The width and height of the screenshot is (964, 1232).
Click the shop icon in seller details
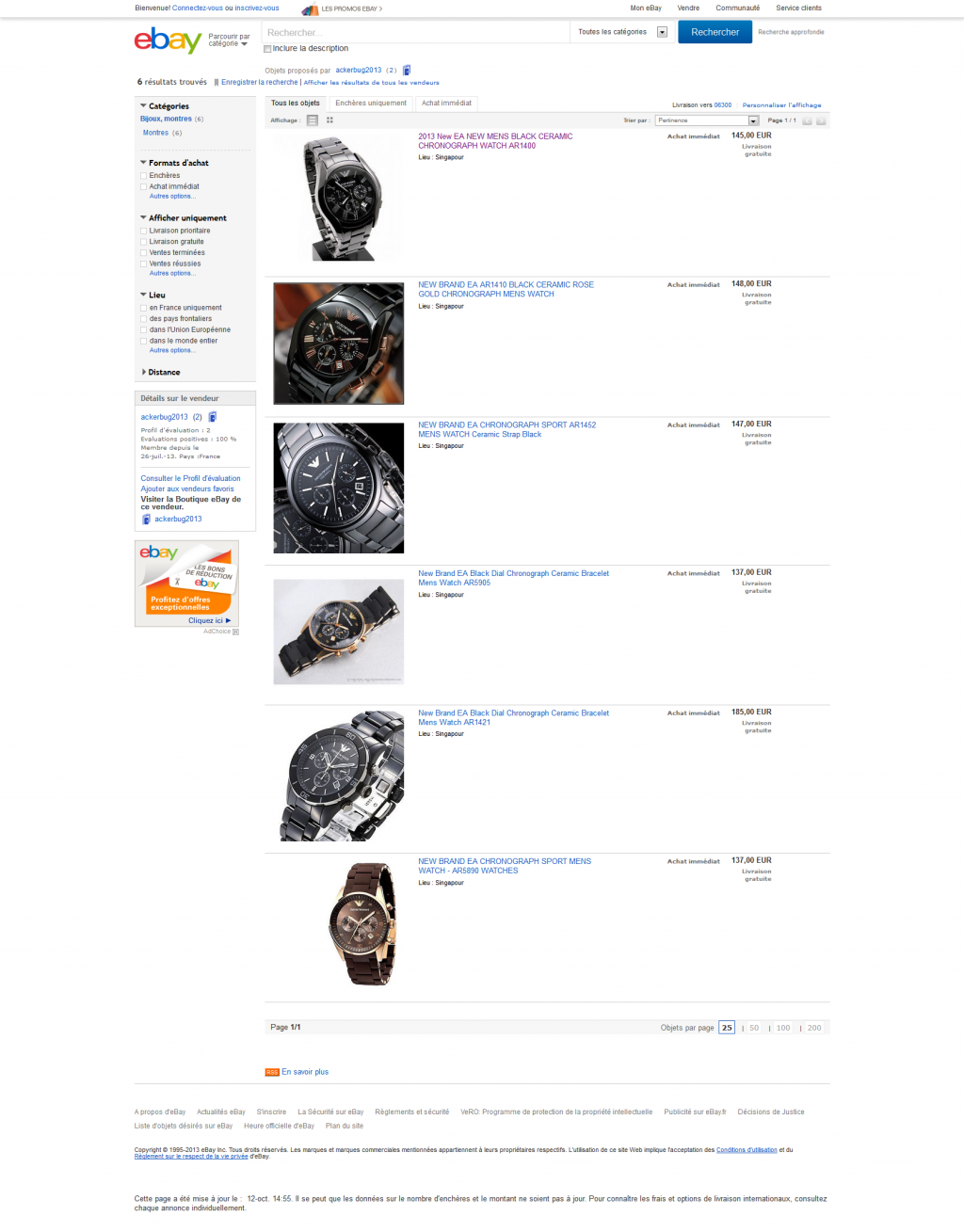tap(146, 520)
